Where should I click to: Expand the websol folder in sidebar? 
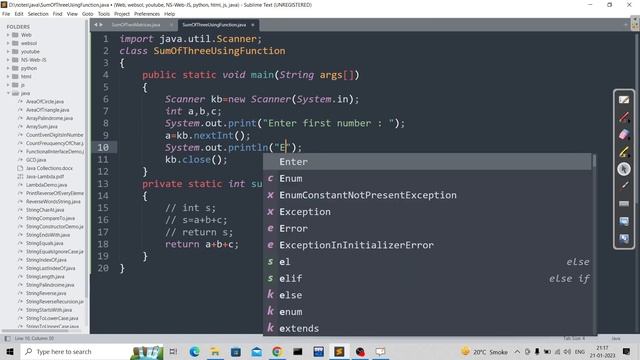[x=8, y=43]
